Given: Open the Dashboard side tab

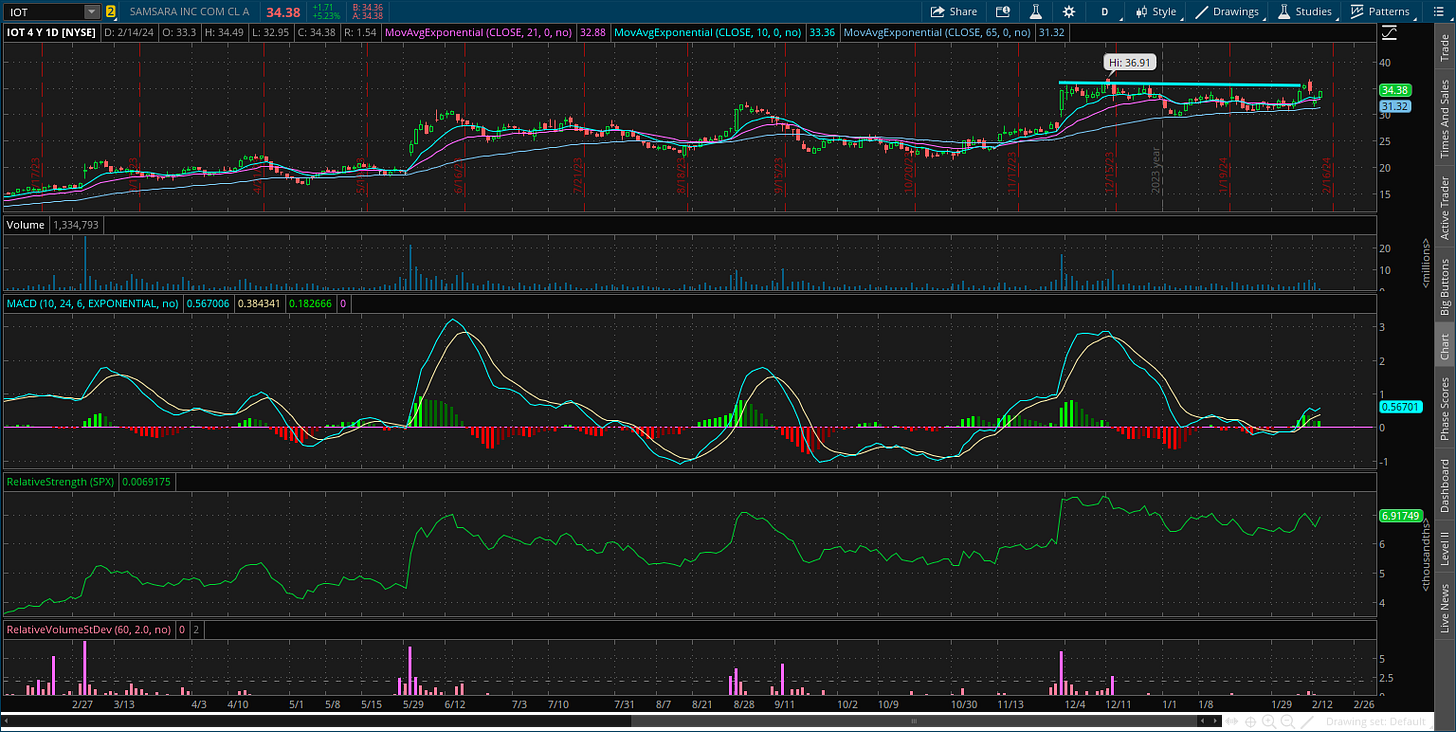Looking at the screenshot, I should (x=1445, y=486).
